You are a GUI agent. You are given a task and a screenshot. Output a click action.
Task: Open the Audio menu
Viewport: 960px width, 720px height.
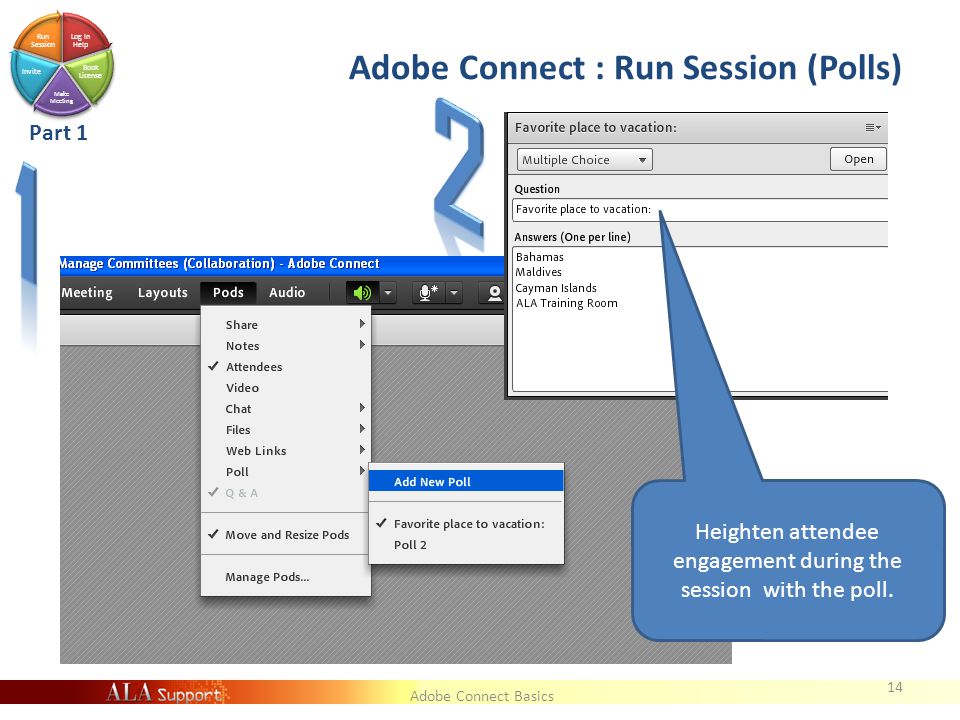click(287, 293)
